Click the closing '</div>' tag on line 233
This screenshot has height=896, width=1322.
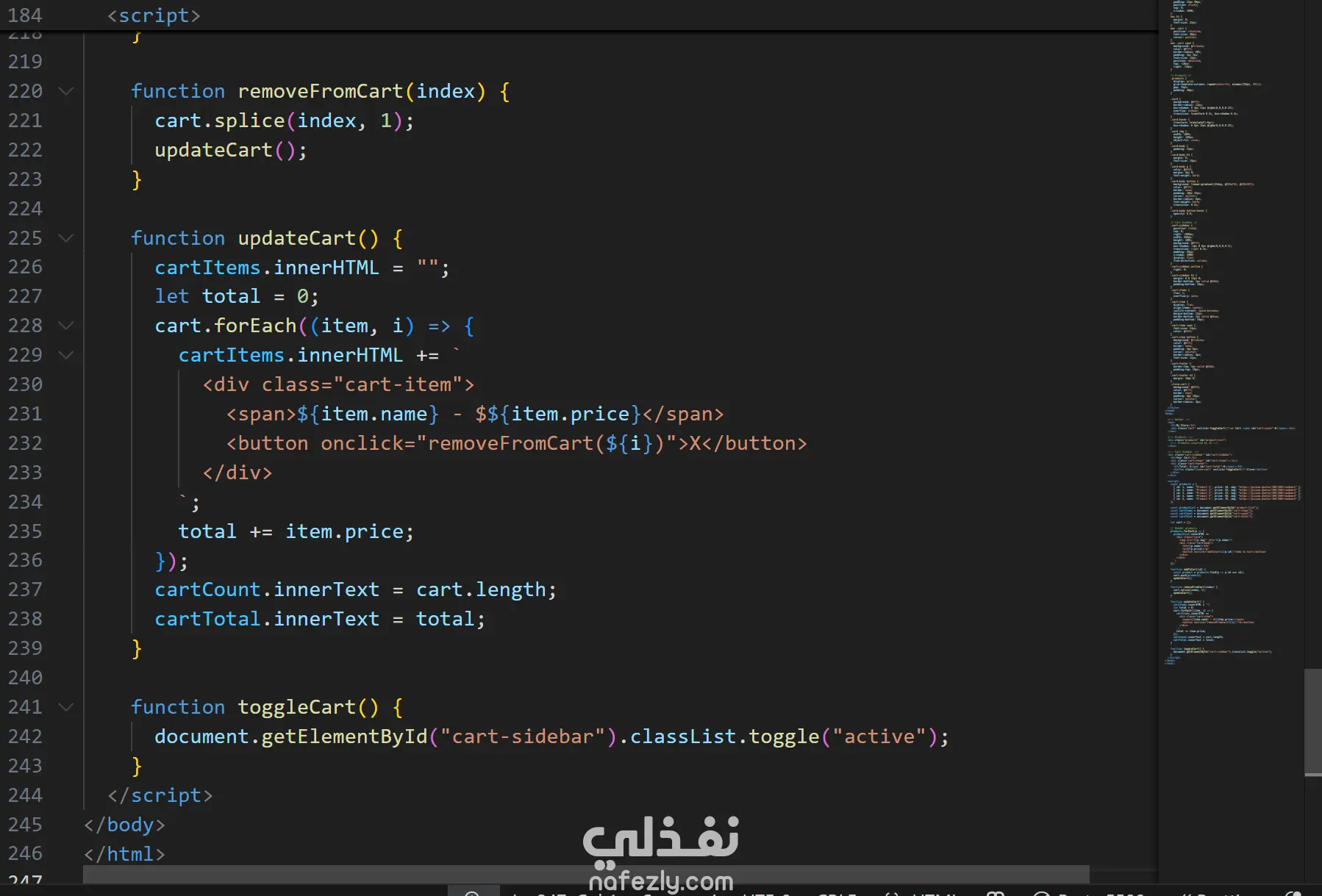click(x=237, y=473)
